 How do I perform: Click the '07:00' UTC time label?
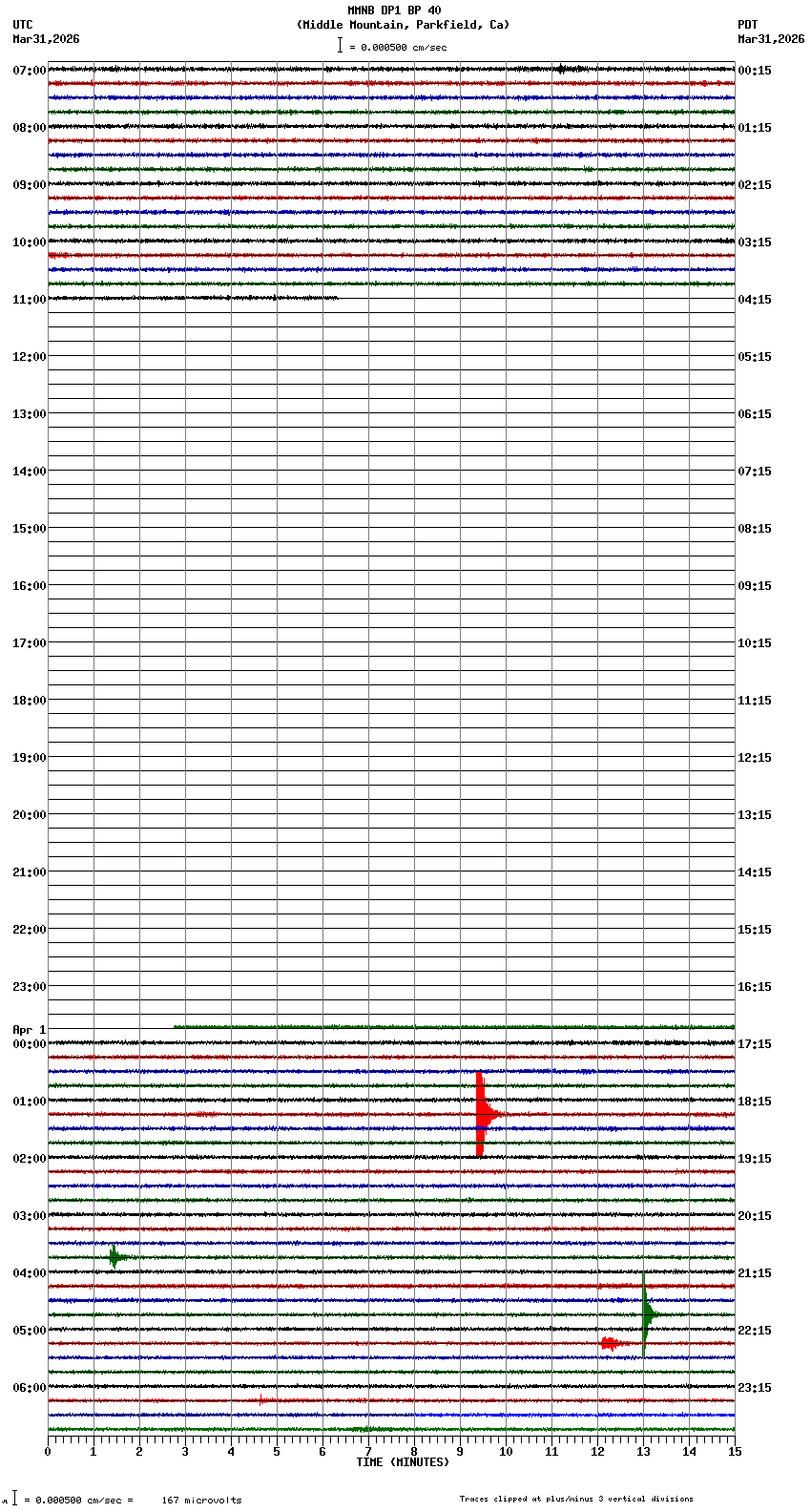tap(30, 71)
